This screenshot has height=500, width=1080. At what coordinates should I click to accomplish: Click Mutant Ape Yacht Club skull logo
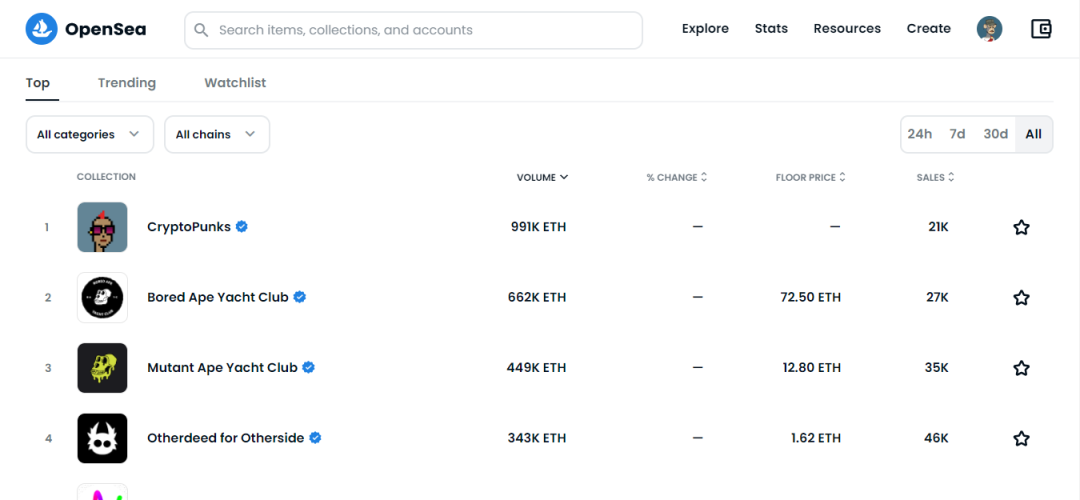pyautogui.click(x=102, y=368)
